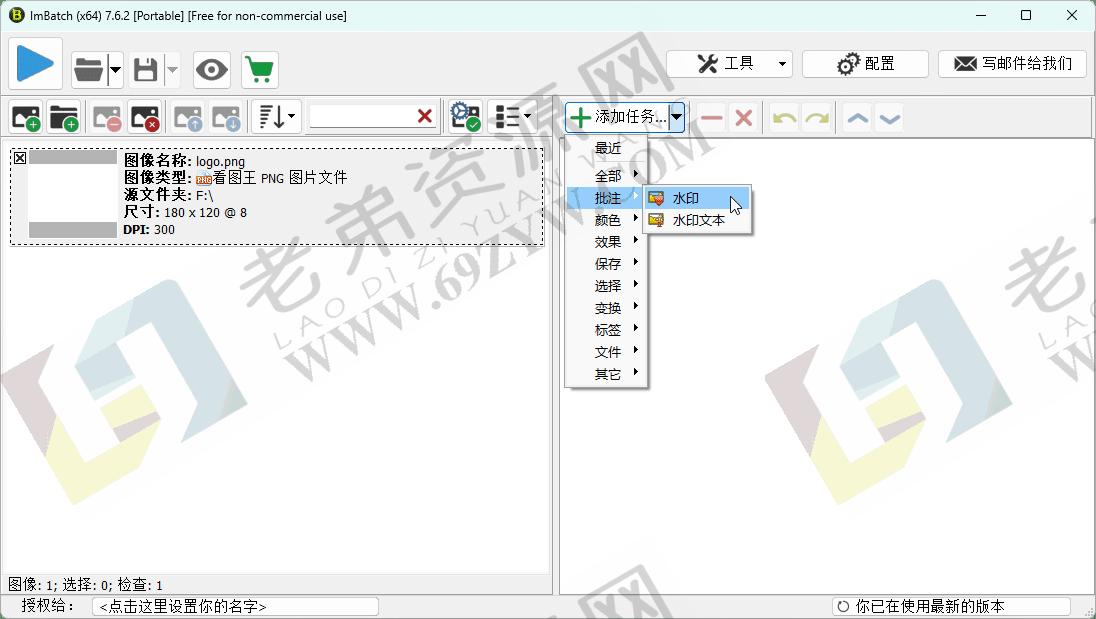Click the image check settings gear icon
This screenshot has width=1096, height=619.
pos(466,117)
